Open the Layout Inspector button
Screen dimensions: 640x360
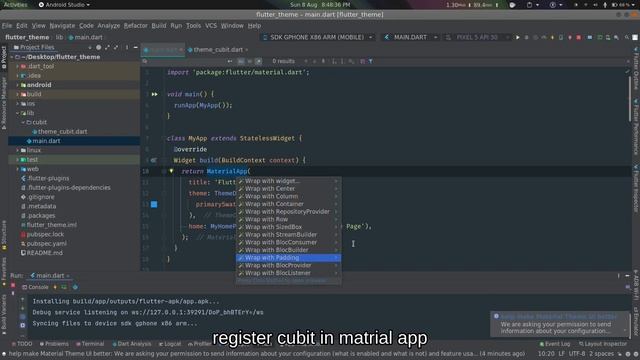click(x=602, y=344)
